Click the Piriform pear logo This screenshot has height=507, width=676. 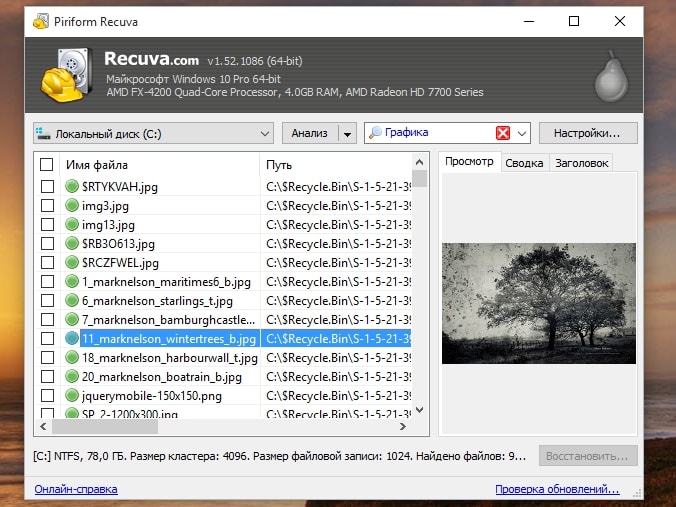tap(611, 76)
